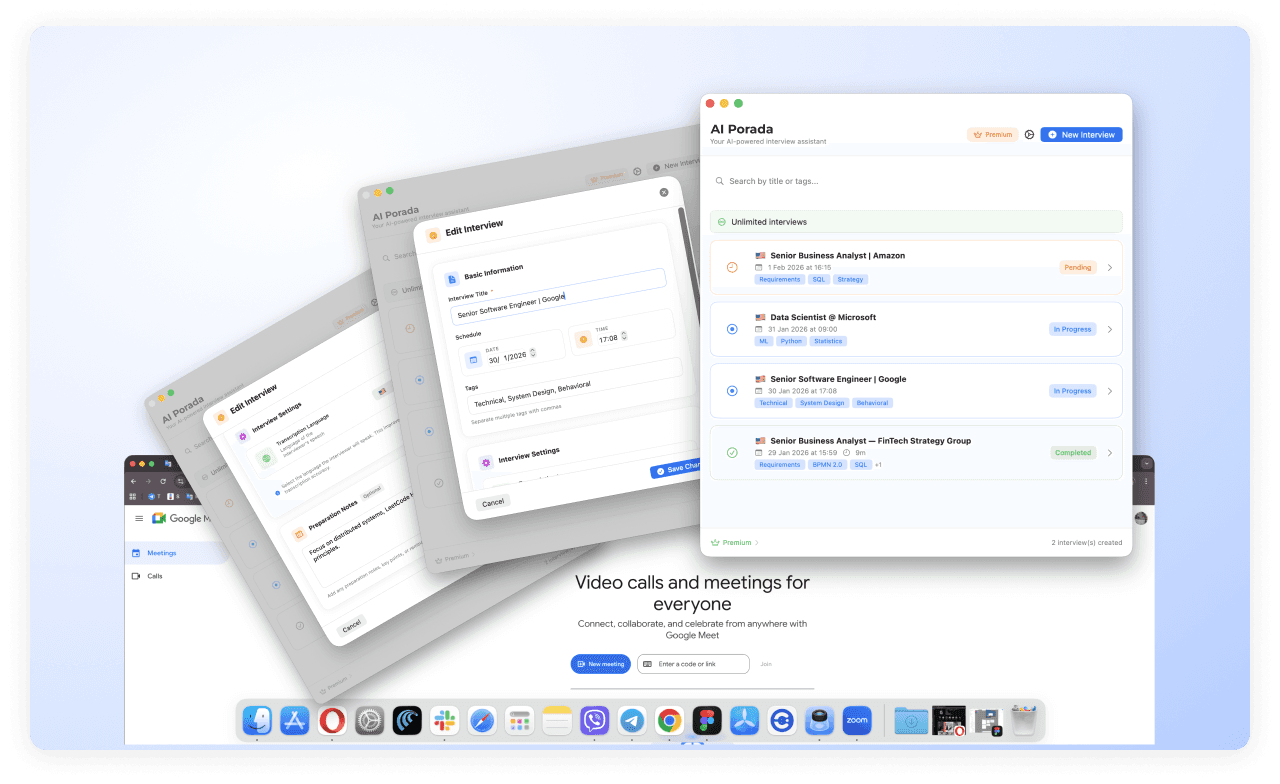Click the circular icon beside New Interview
Image resolution: width=1280 pixels, height=784 pixels.
point(1029,134)
